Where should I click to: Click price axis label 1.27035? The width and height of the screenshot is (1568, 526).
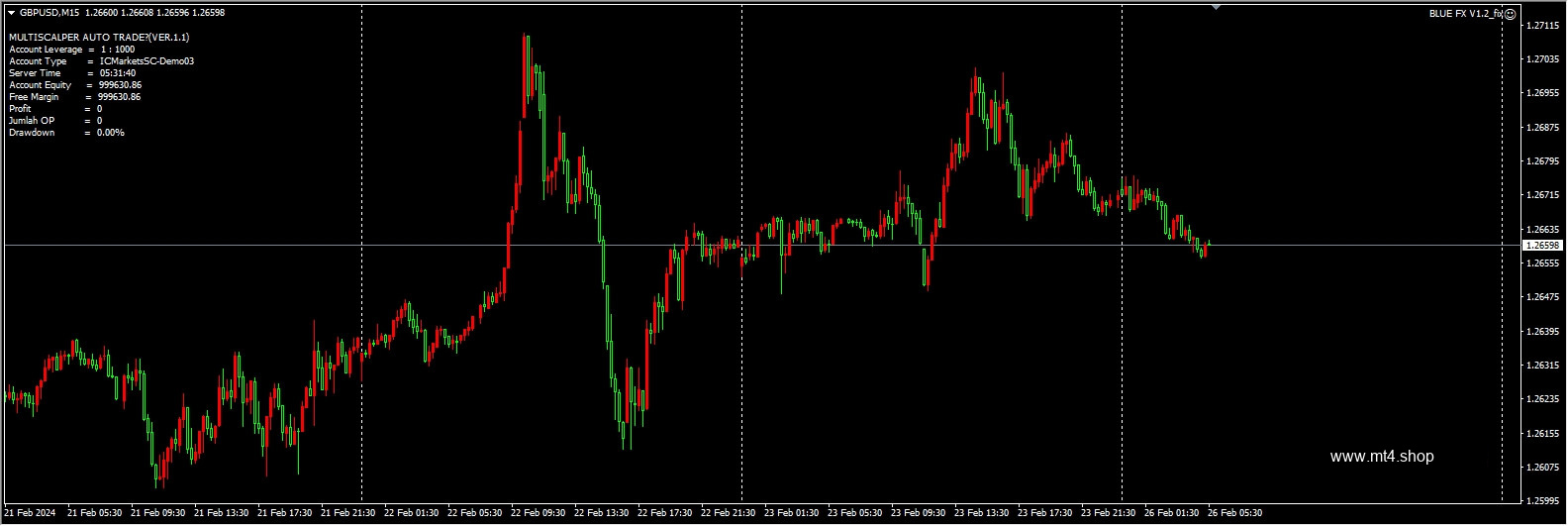coord(1545,59)
